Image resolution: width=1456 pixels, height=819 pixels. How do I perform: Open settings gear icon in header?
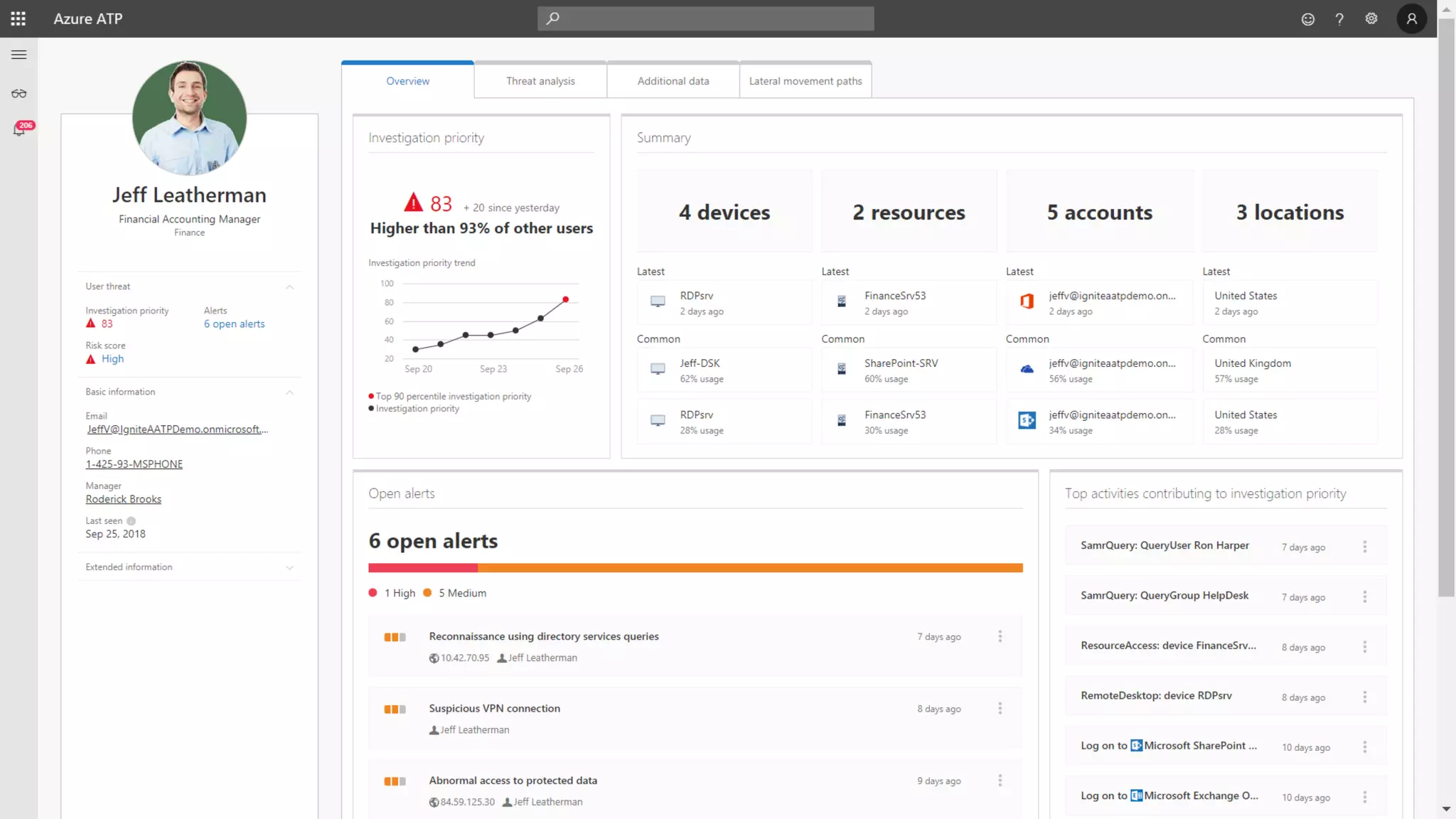pyautogui.click(x=1371, y=18)
